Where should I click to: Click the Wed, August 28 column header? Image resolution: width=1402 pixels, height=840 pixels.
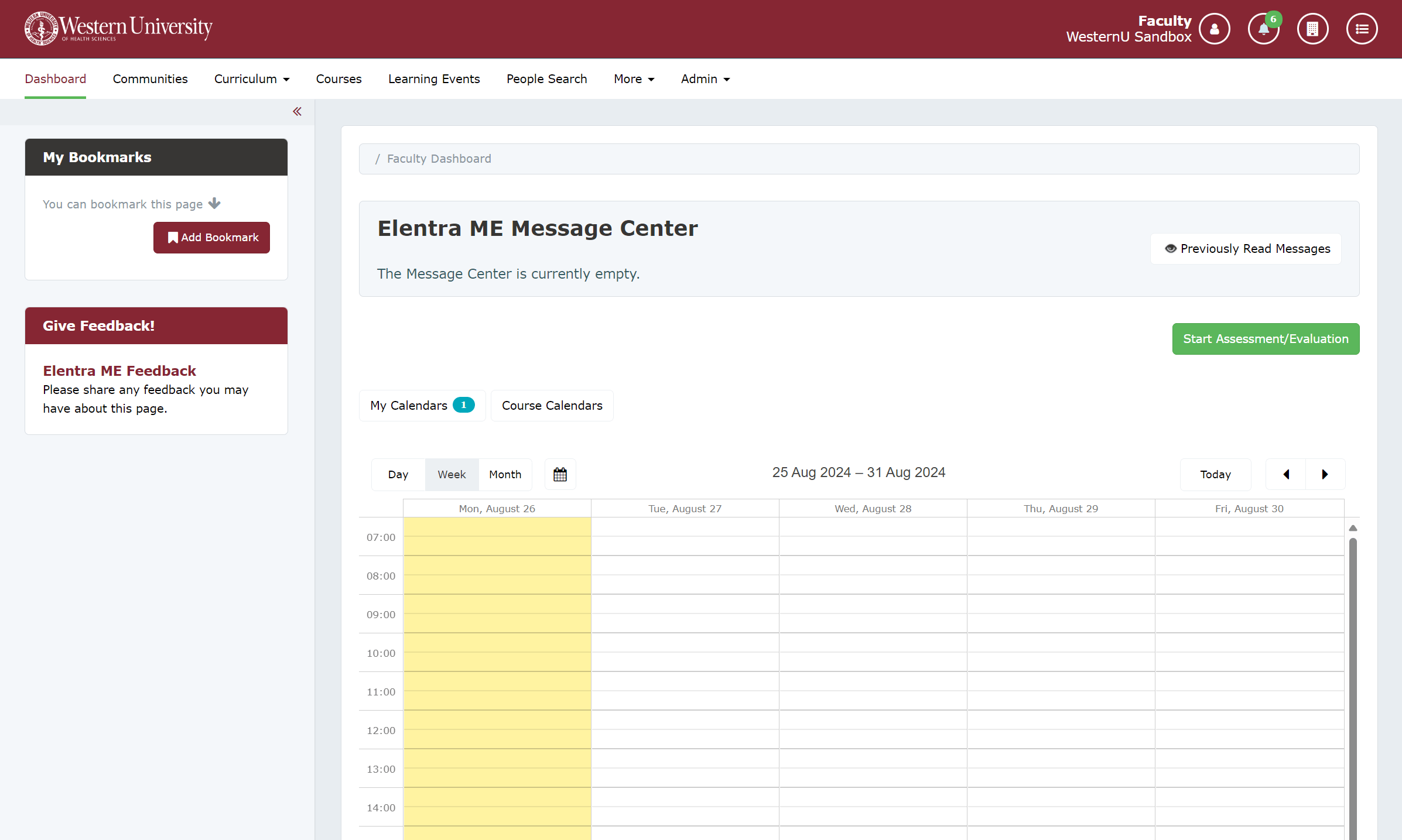[x=873, y=509]
